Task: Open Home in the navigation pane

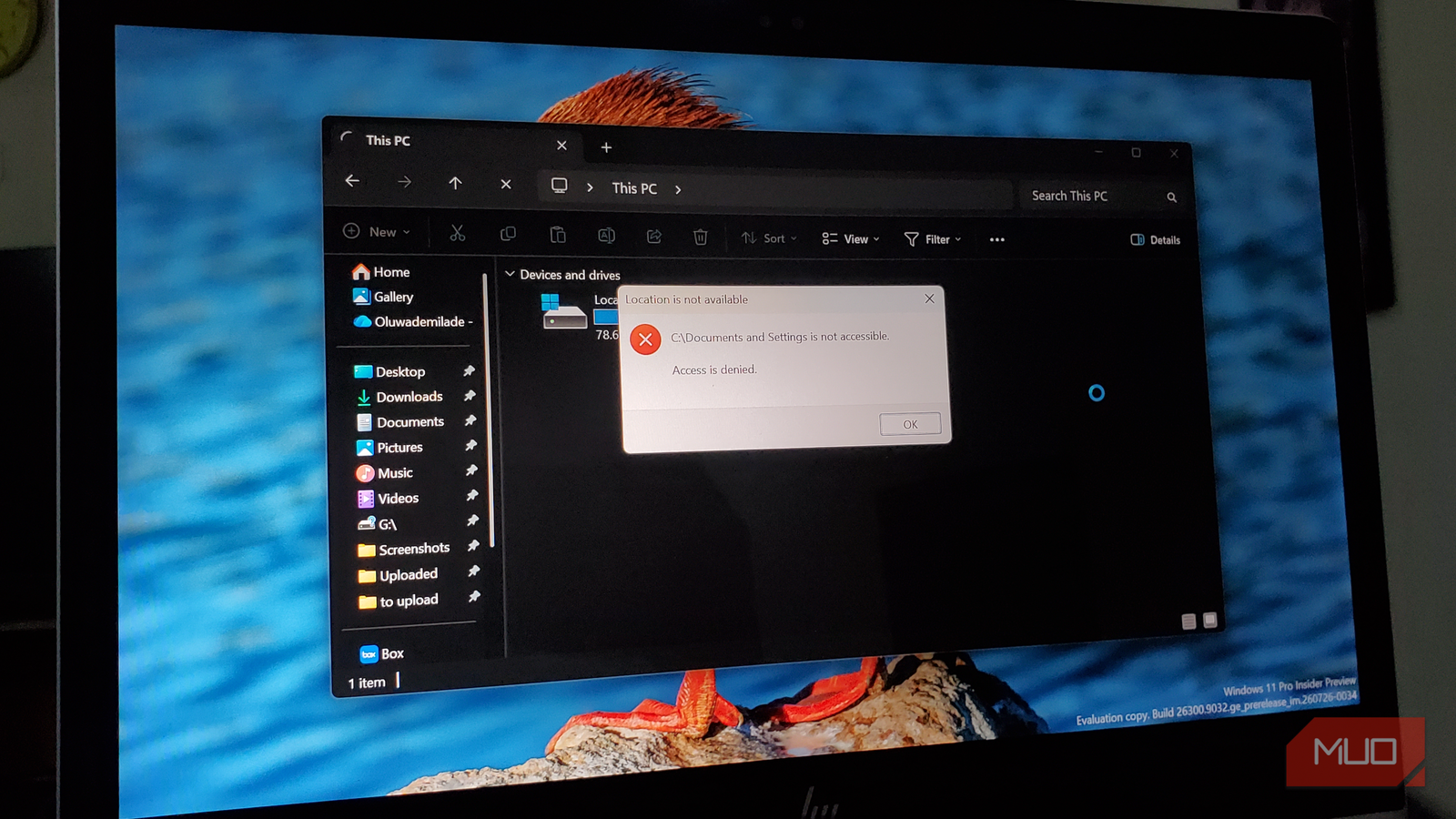Action: tap(381, 272)
